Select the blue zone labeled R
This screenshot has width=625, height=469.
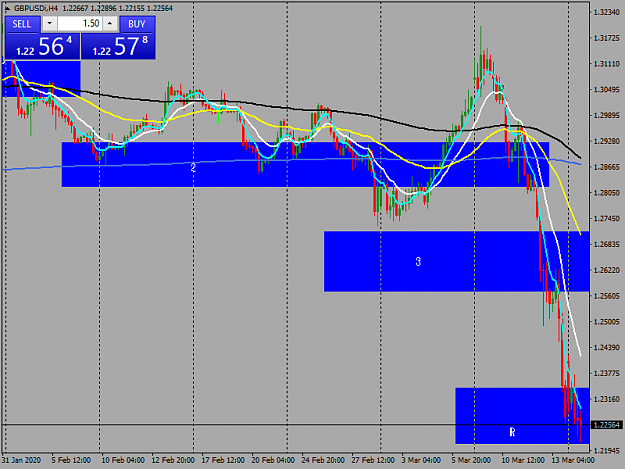(522, 416)
